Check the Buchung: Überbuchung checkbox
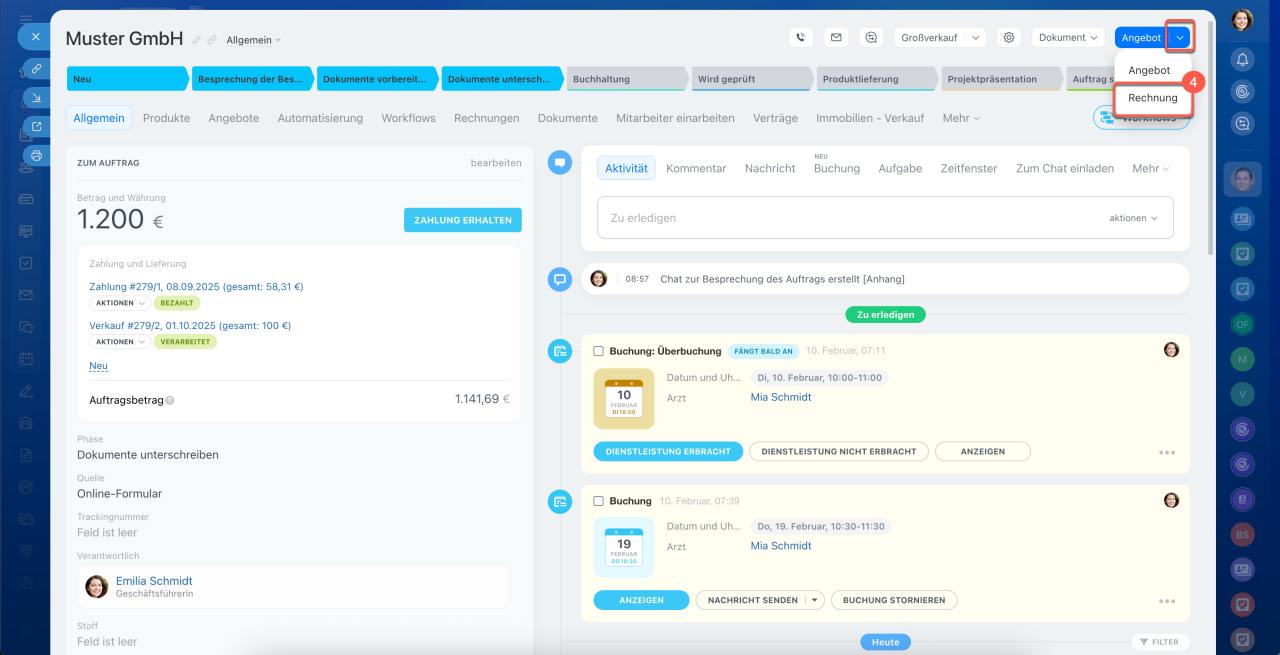Viewport: 1280px width, 655px height. pos(598,351)
